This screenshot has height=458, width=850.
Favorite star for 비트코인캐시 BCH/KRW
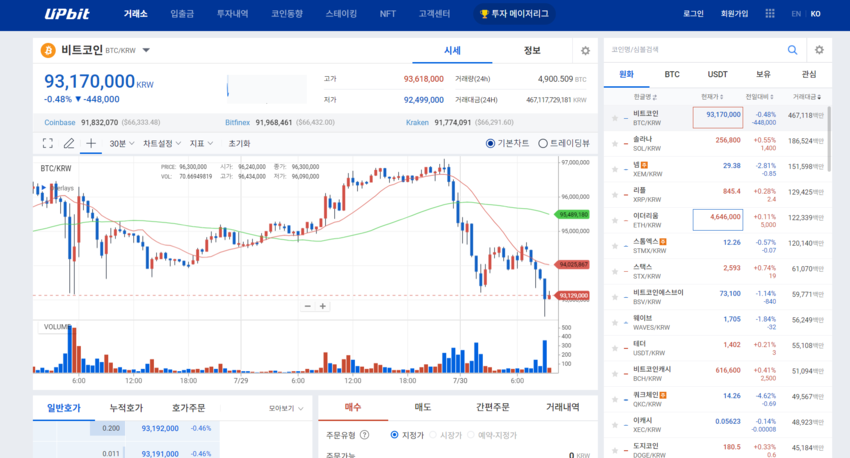(x=615, y=373)
